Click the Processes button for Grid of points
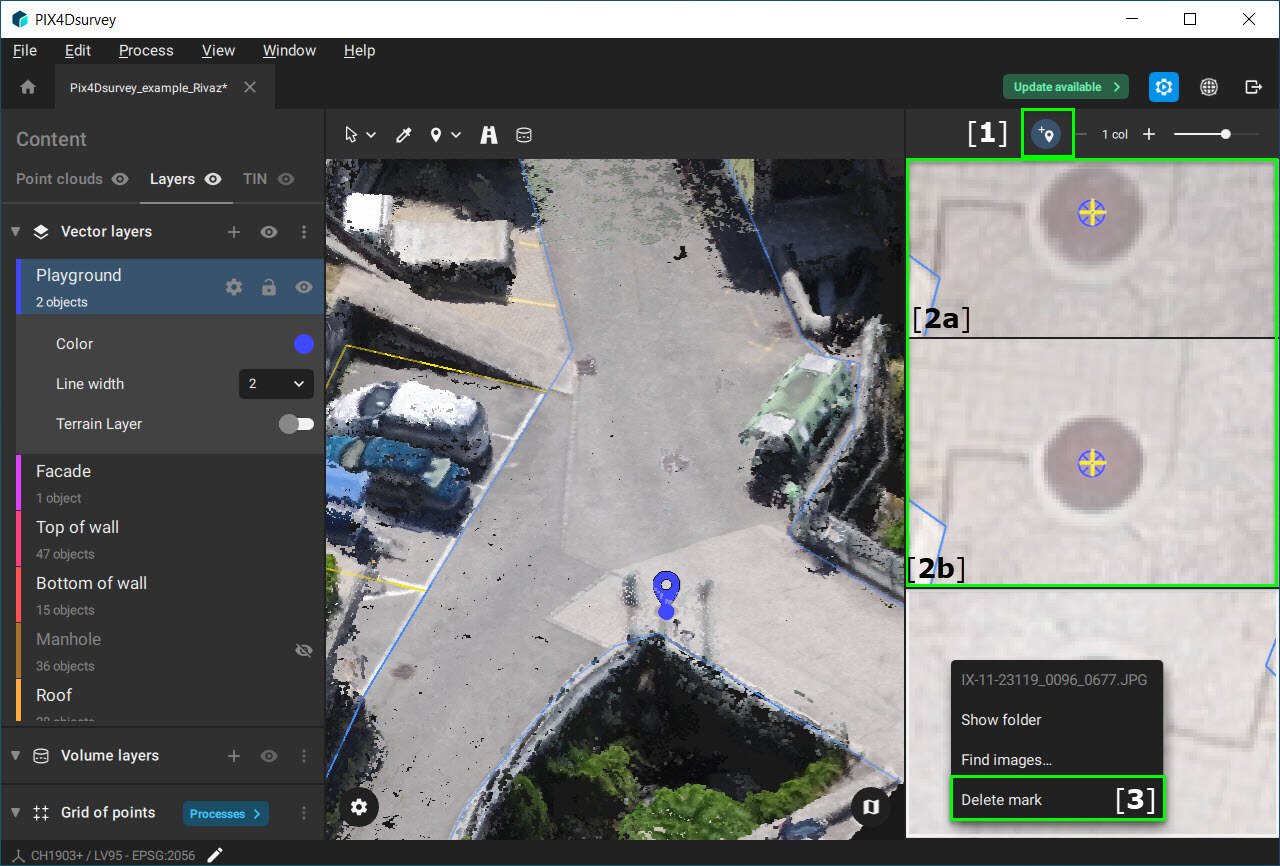1280x866 pixels. [x=225, y=813]
